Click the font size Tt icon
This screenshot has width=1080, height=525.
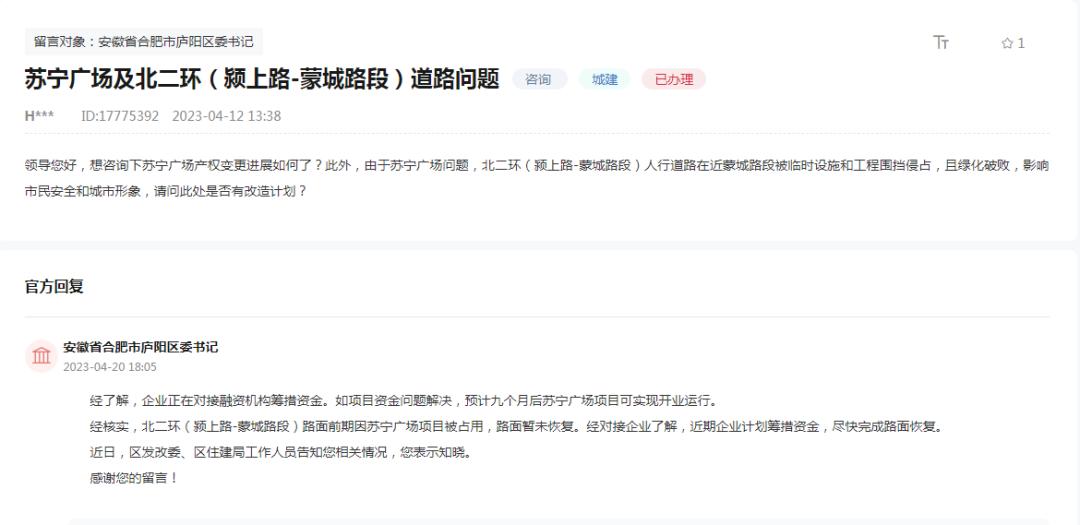[x=941, y=43]
